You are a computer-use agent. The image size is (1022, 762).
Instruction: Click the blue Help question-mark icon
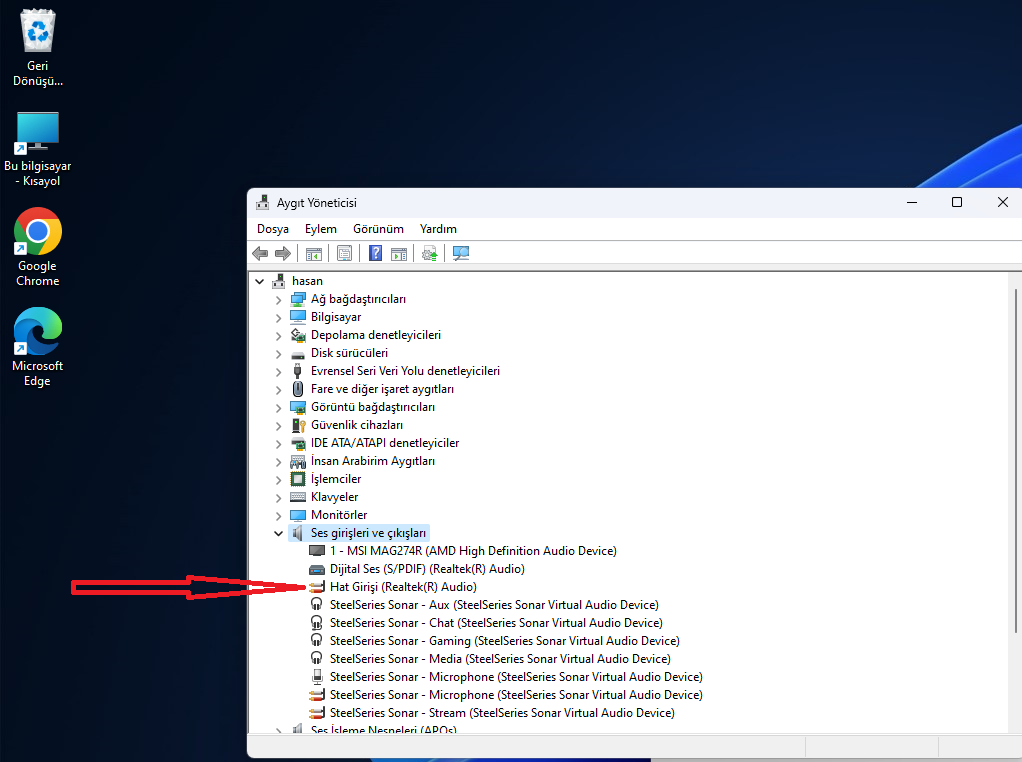pos(375,253)
